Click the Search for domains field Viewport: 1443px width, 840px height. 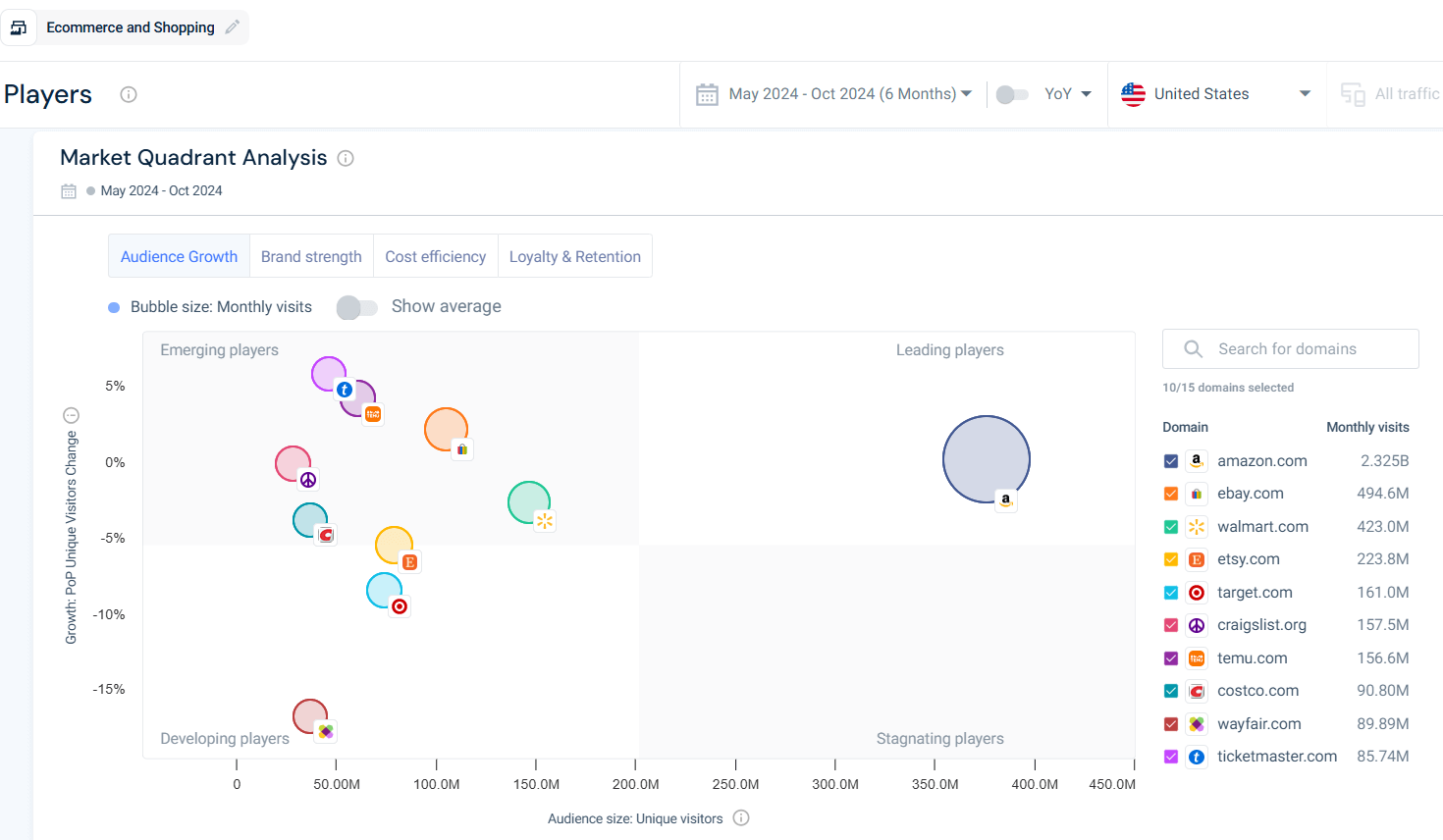pyautogui.click(x=1291, y=349)
